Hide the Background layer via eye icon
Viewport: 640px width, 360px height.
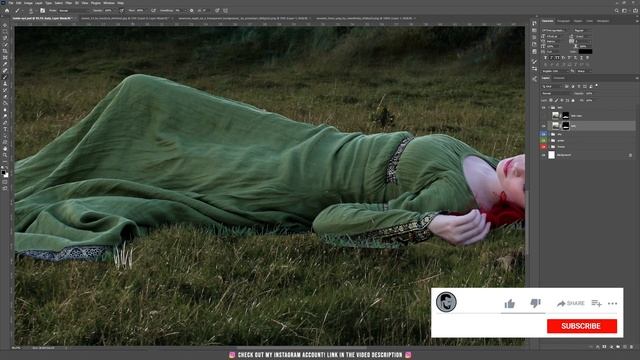point(544,155)
